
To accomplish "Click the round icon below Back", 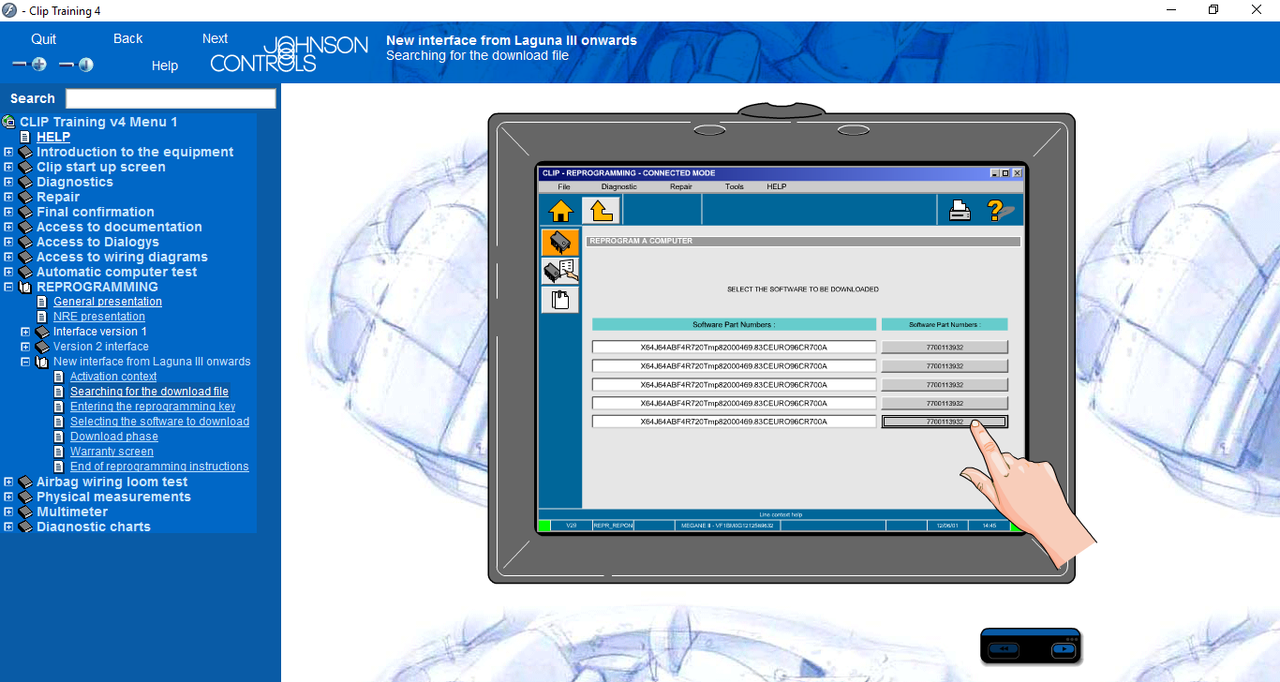I will pos(86,64).
